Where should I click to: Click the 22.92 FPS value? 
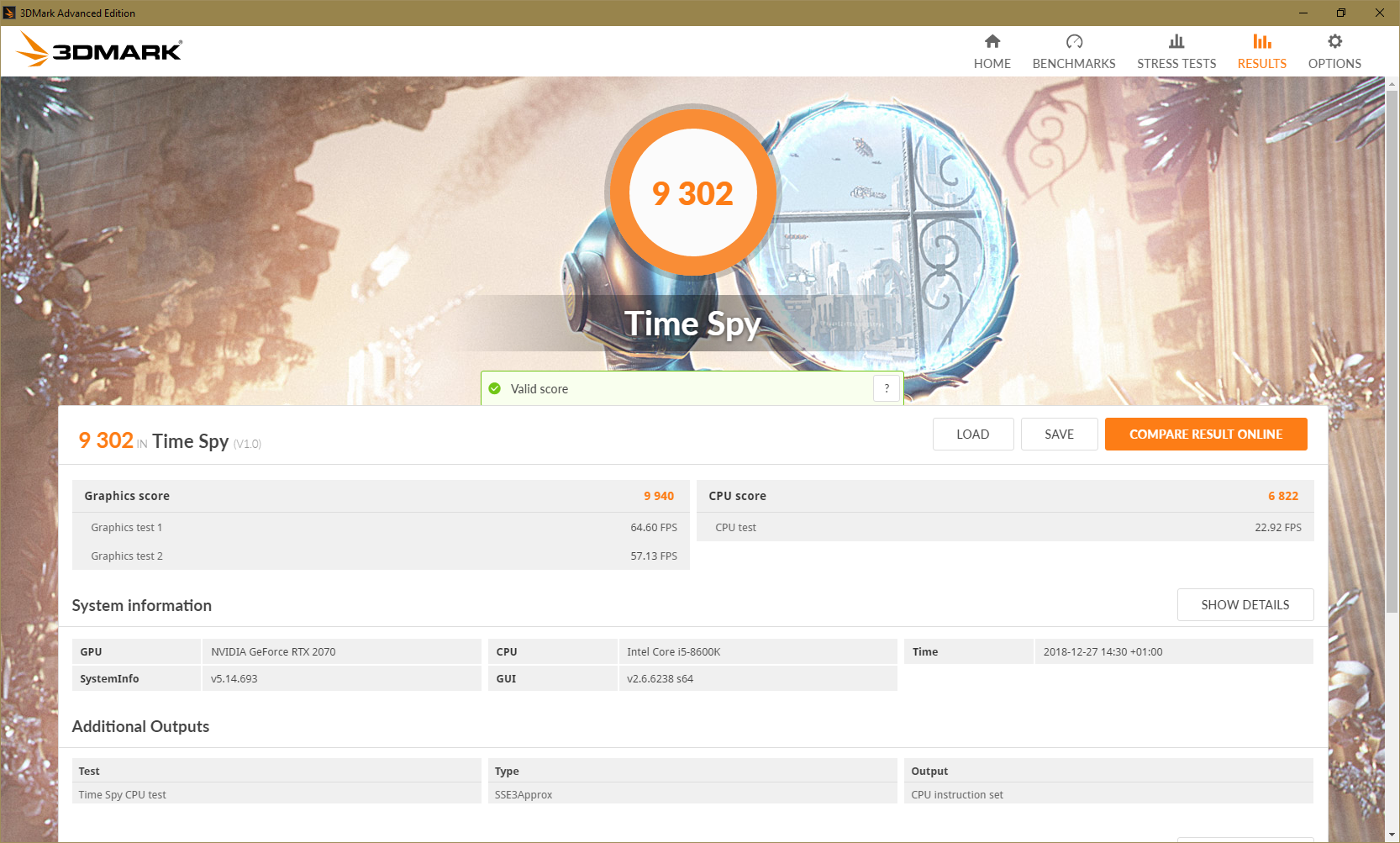pyautogui.click(x=1278, y=528)
